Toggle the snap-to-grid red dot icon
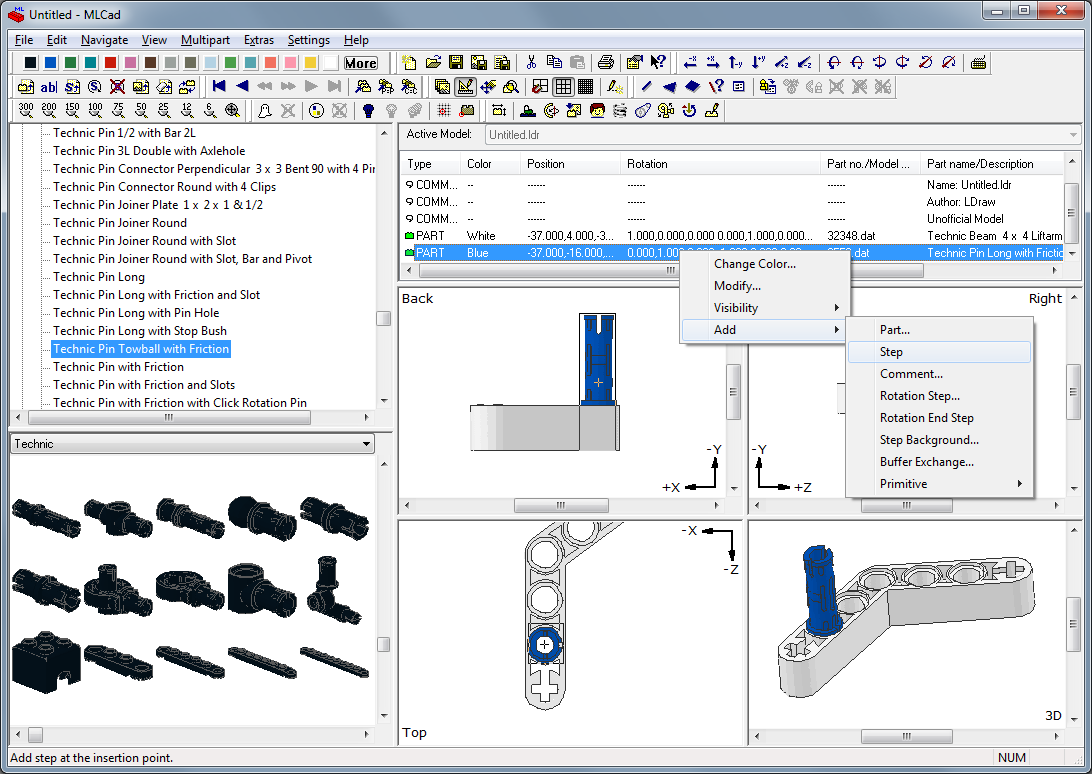 coord(444,110)
